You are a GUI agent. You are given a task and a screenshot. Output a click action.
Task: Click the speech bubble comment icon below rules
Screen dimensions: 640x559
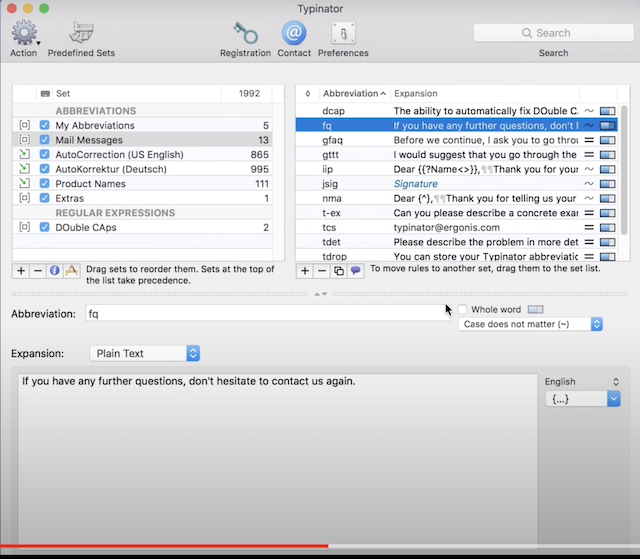(x=356, y=271)
